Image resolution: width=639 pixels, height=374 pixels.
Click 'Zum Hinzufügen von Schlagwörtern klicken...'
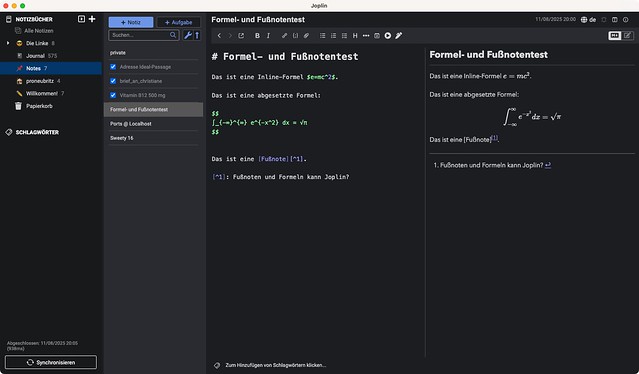coord(275,365)
